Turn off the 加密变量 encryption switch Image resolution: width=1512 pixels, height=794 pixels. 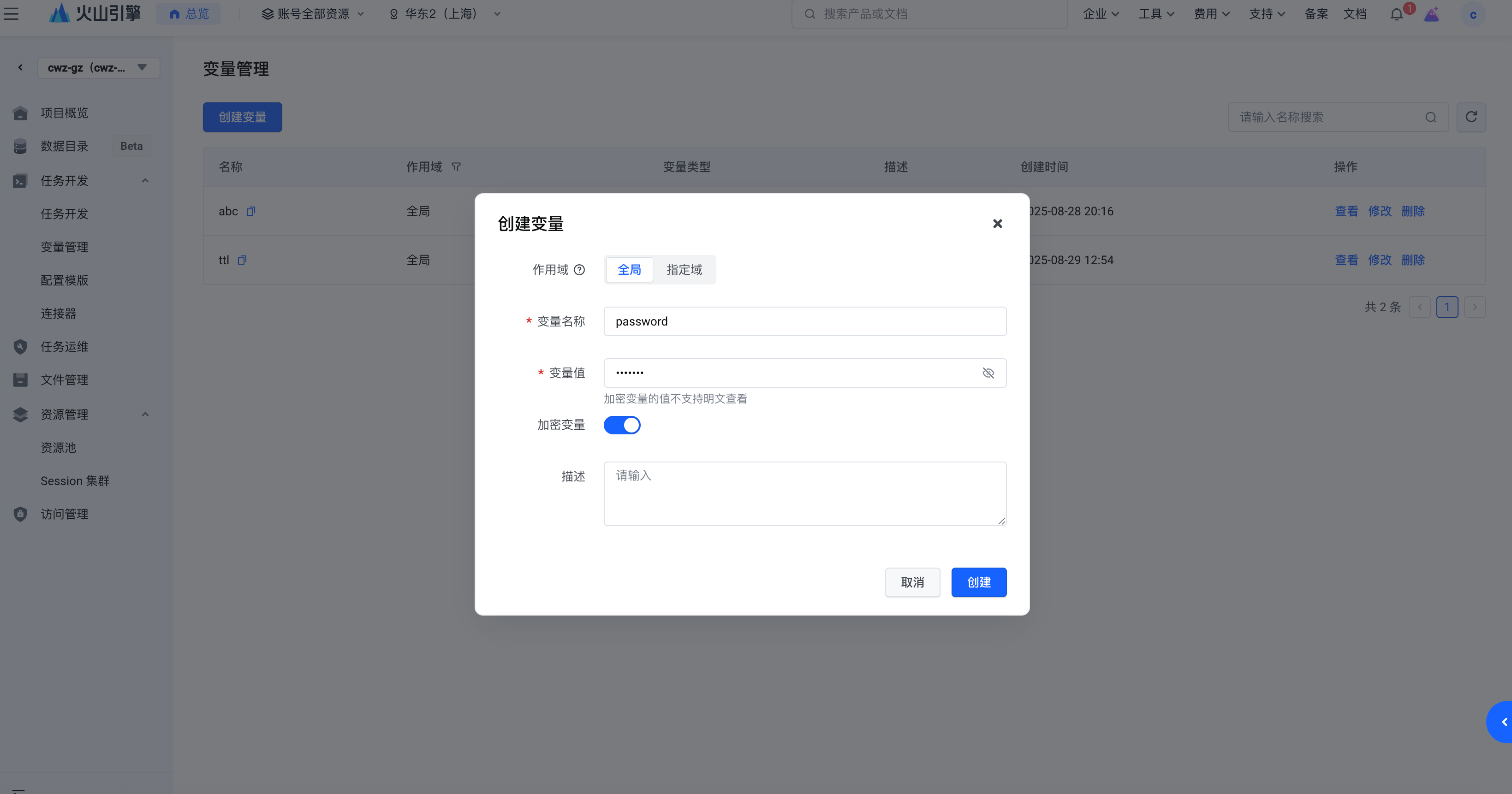(x=622, y=425)
